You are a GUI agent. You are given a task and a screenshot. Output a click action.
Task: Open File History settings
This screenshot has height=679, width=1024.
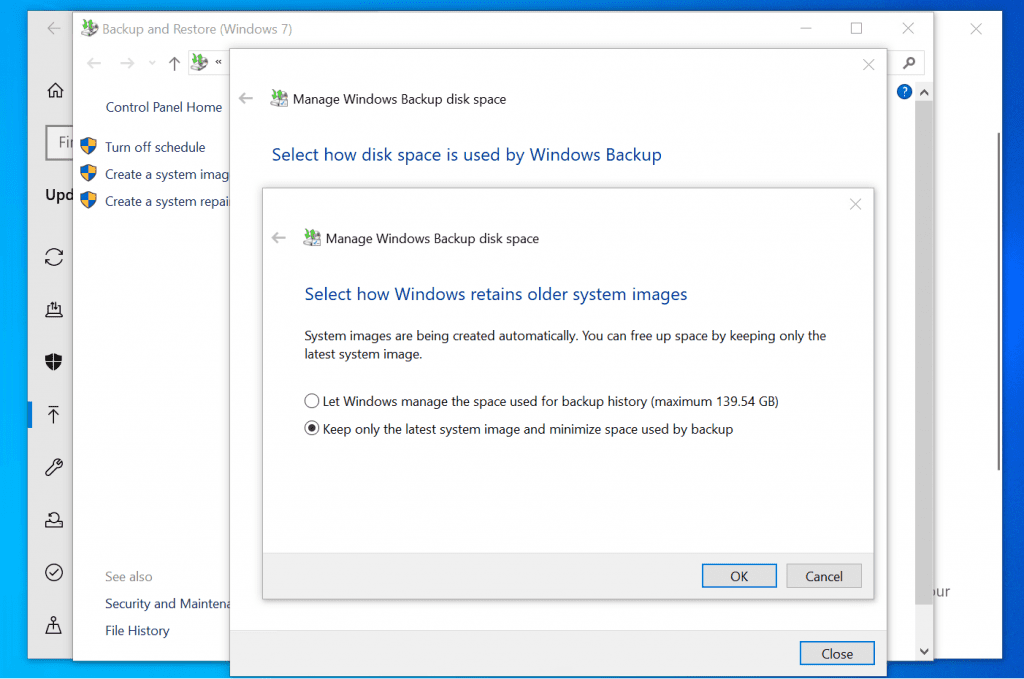click(x=137, y=630)
